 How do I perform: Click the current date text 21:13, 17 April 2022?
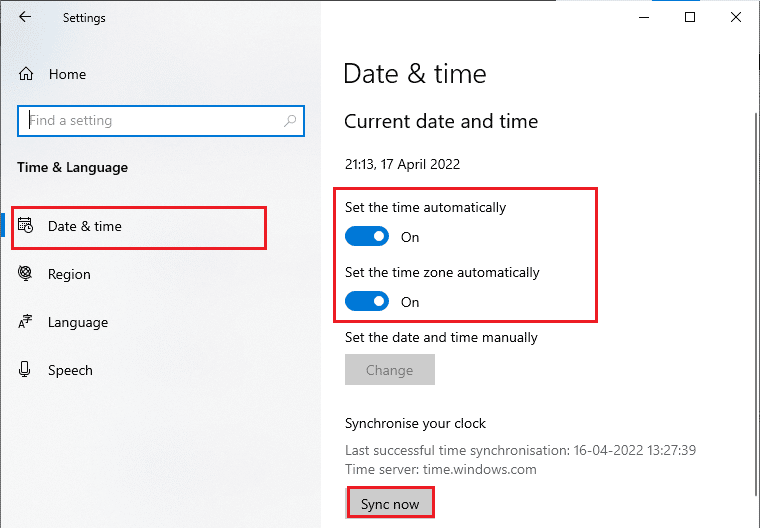pos(402,164)
